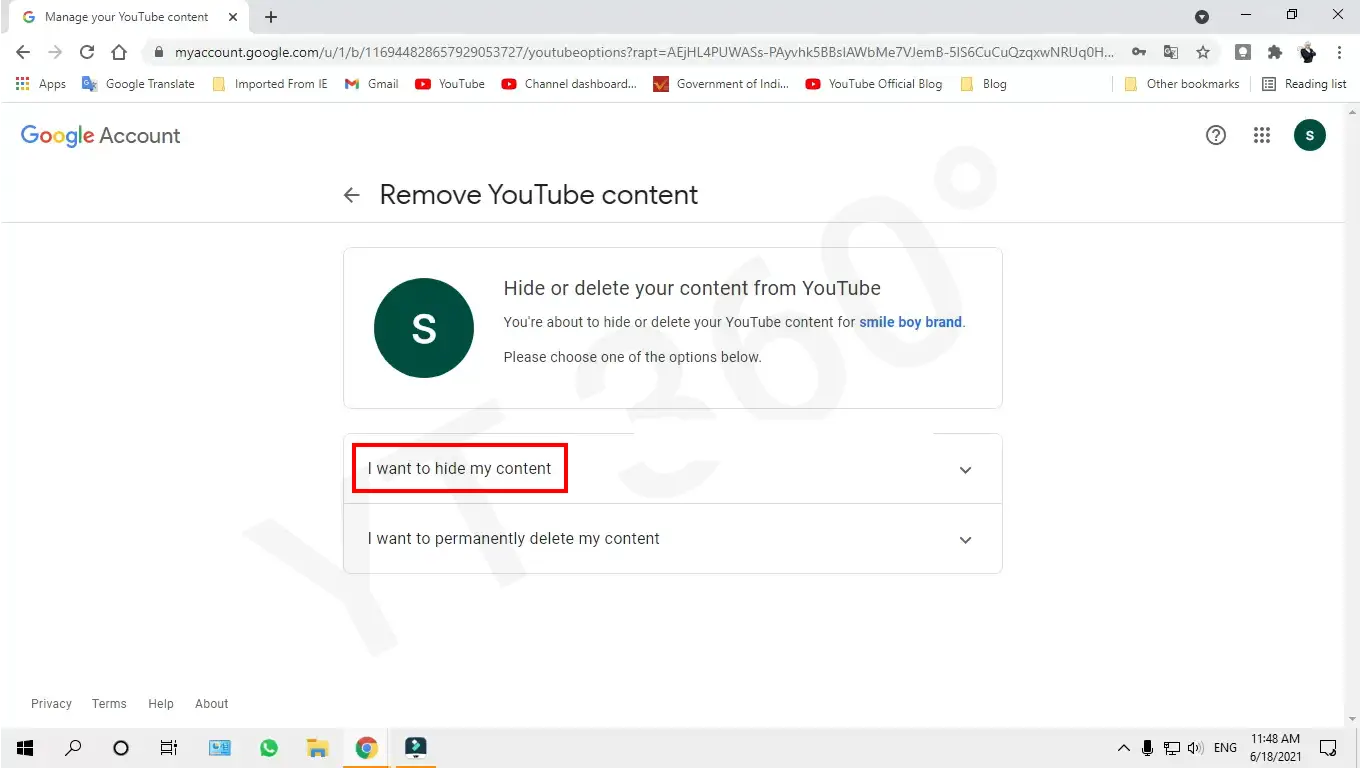
Task: Click the browser Forward arrow
Action: tap(55, 52)
